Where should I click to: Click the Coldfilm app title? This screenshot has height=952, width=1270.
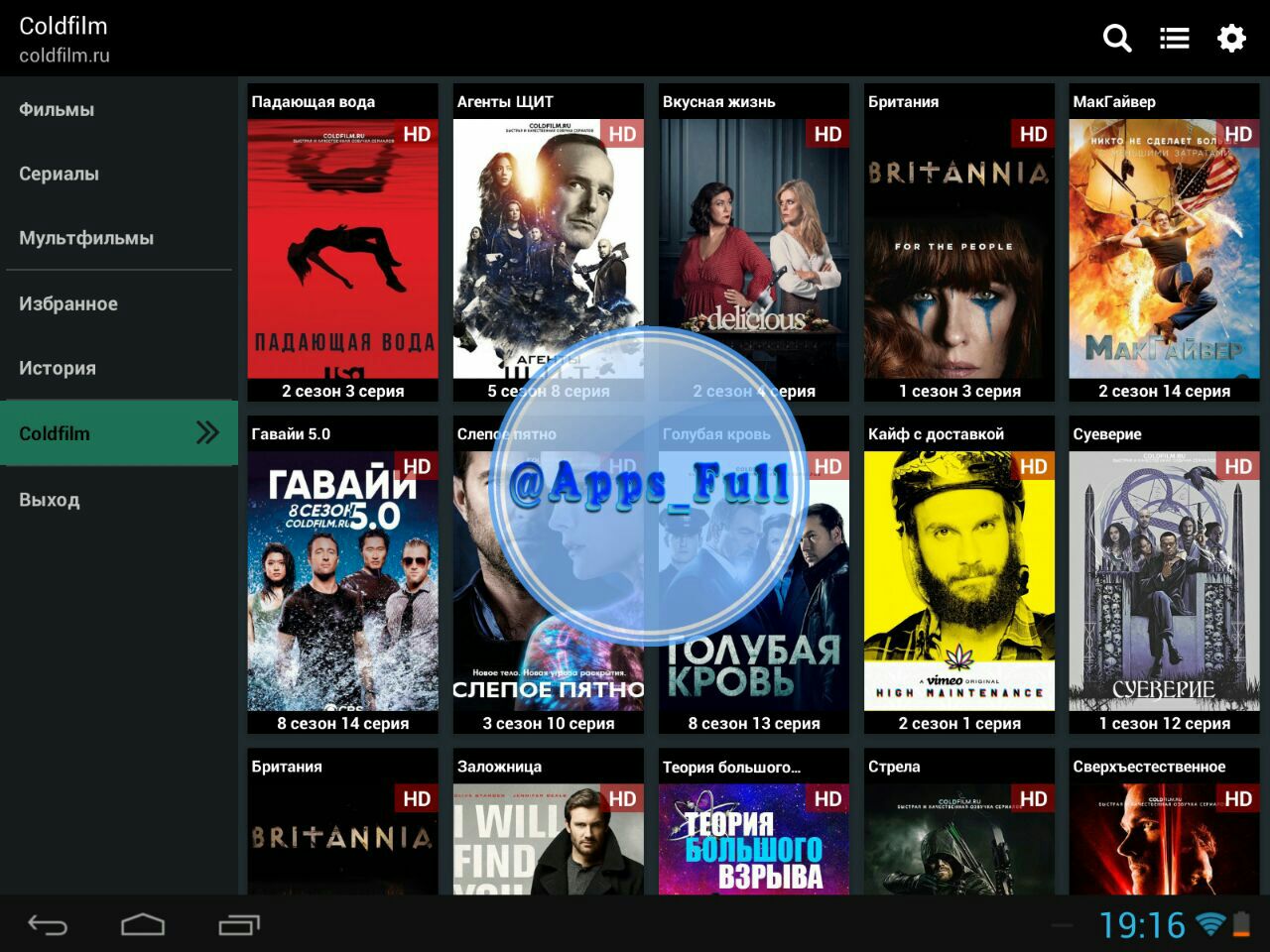63,26
